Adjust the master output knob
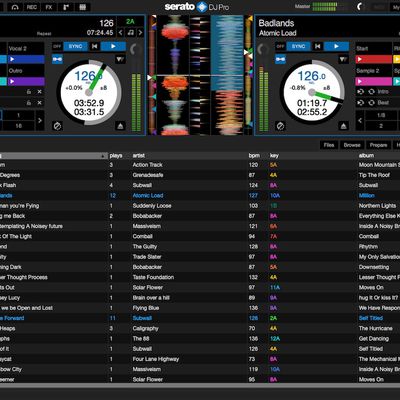Viewport: 400px width, 400px height. coord(359,6)
